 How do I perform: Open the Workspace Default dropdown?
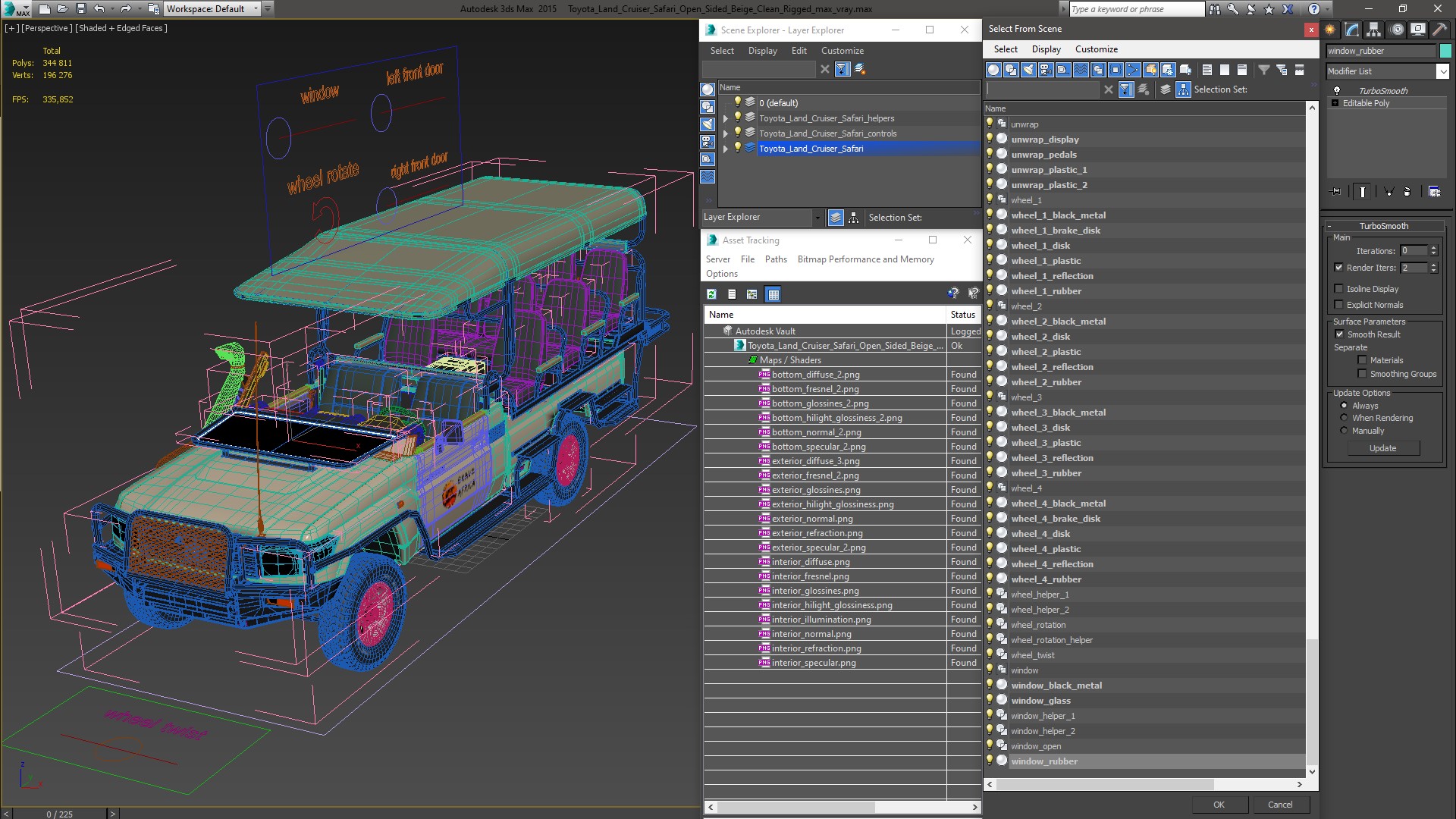256,9
